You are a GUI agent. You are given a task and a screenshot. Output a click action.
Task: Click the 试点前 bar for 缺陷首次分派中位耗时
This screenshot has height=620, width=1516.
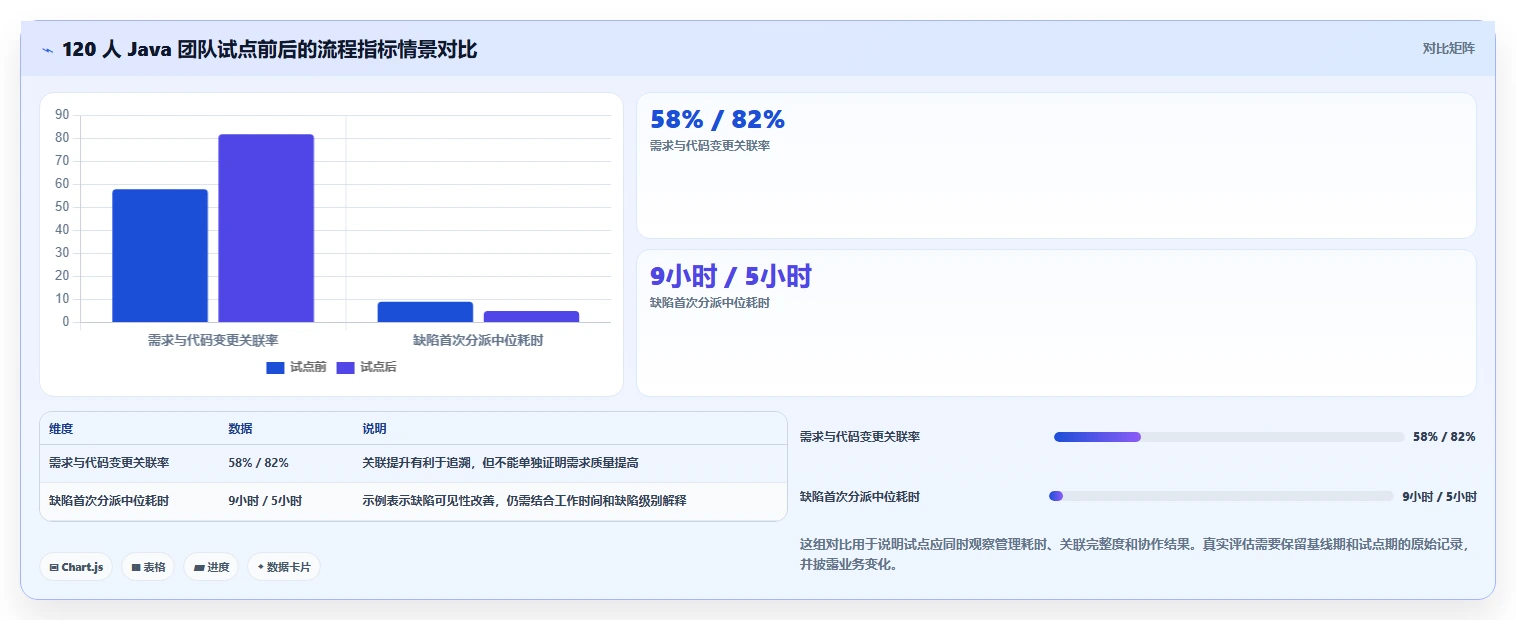(425, 312)
